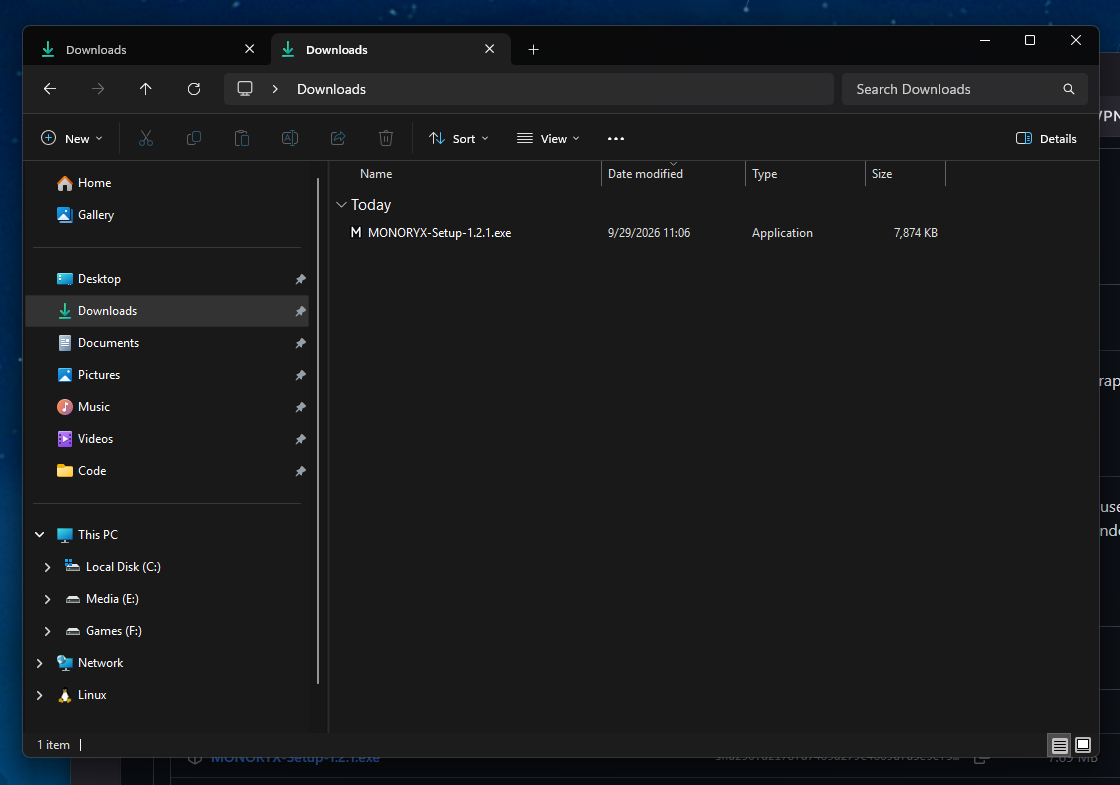Open Desktop in quick access
The height and width of the screenshot is (785, 1120).
tap(167, 279)
